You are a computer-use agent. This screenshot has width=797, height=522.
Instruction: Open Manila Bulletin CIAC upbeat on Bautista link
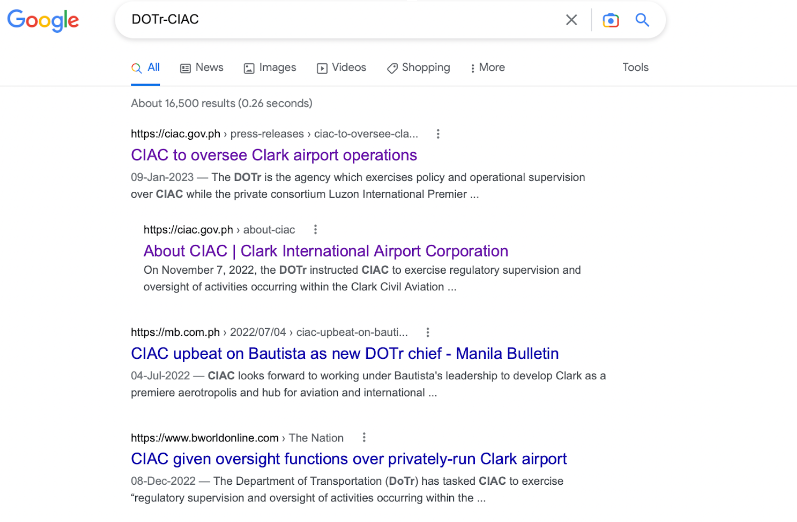[345, 354]
